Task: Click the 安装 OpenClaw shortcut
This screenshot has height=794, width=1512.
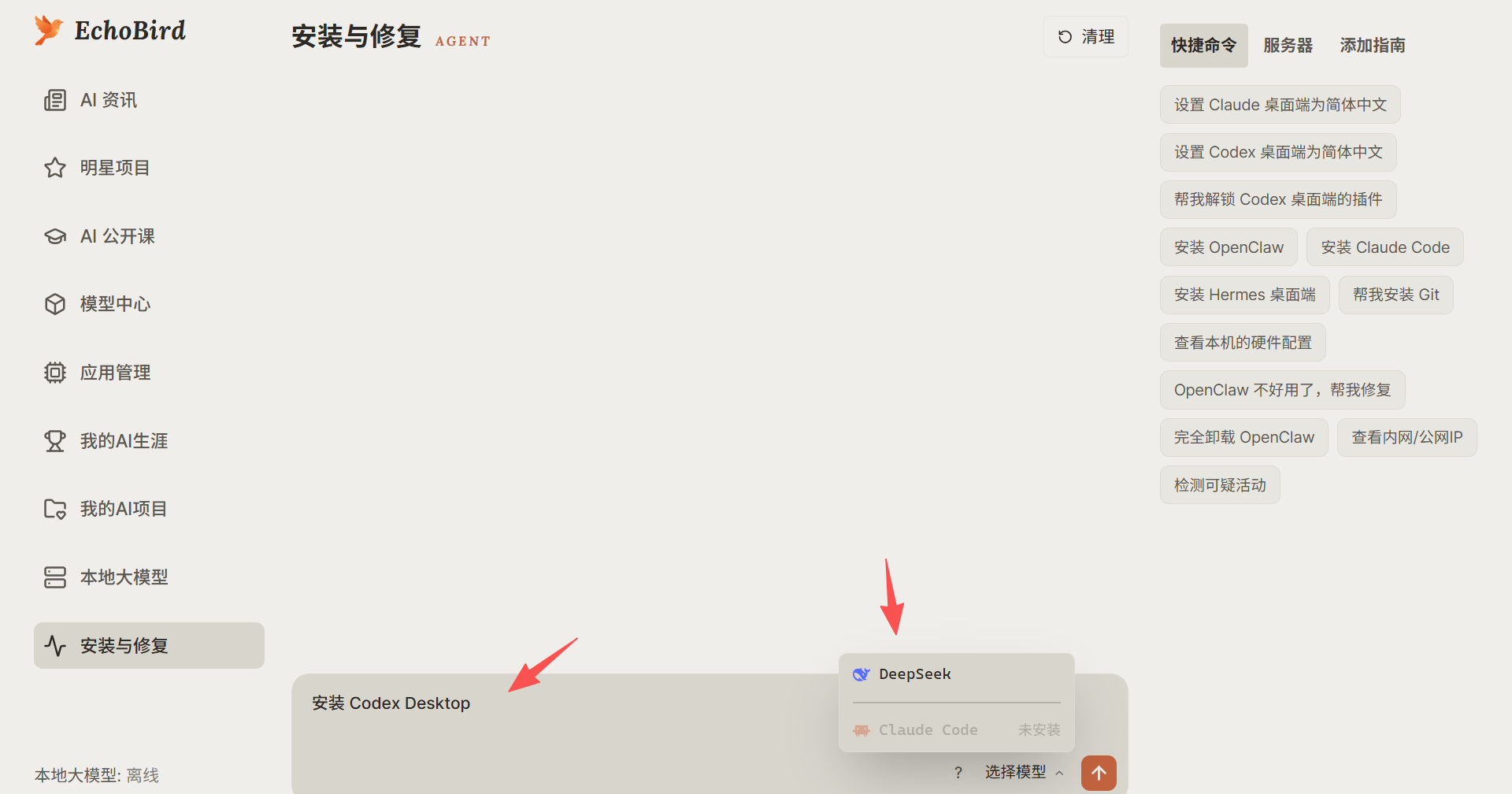Action: pyautogui.click(x=1228, y=247)
